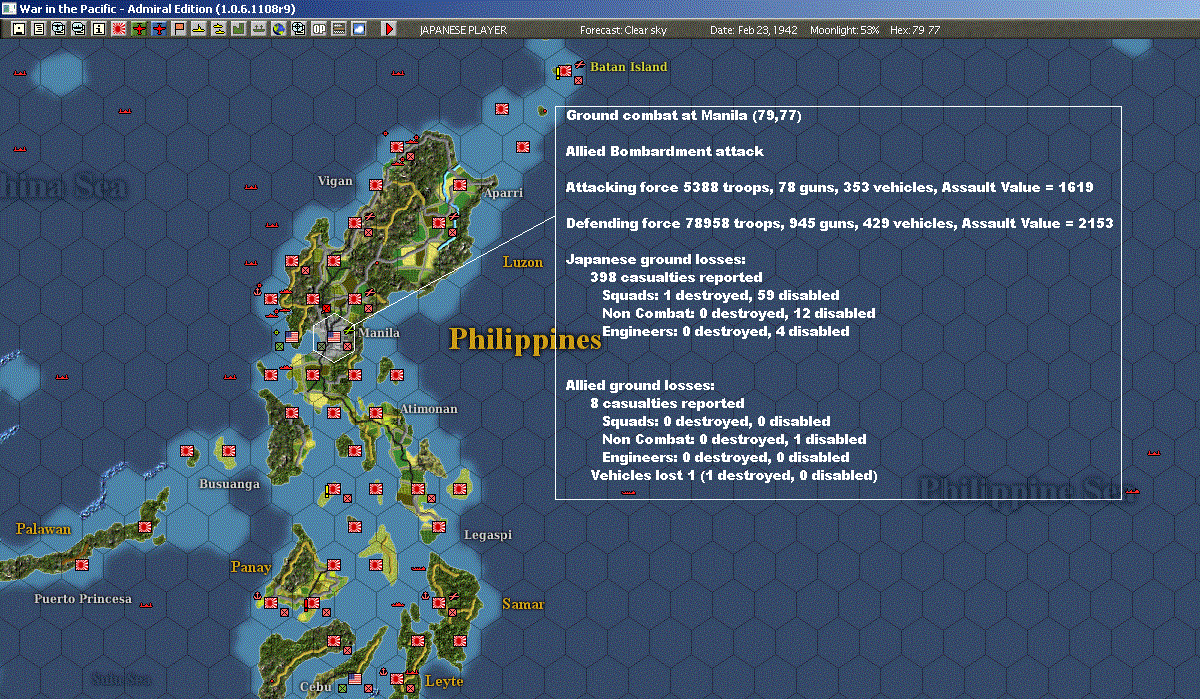Screen dimensions: 1200x699
Task: Click the Luzon island label
Action: pos(523,262)
